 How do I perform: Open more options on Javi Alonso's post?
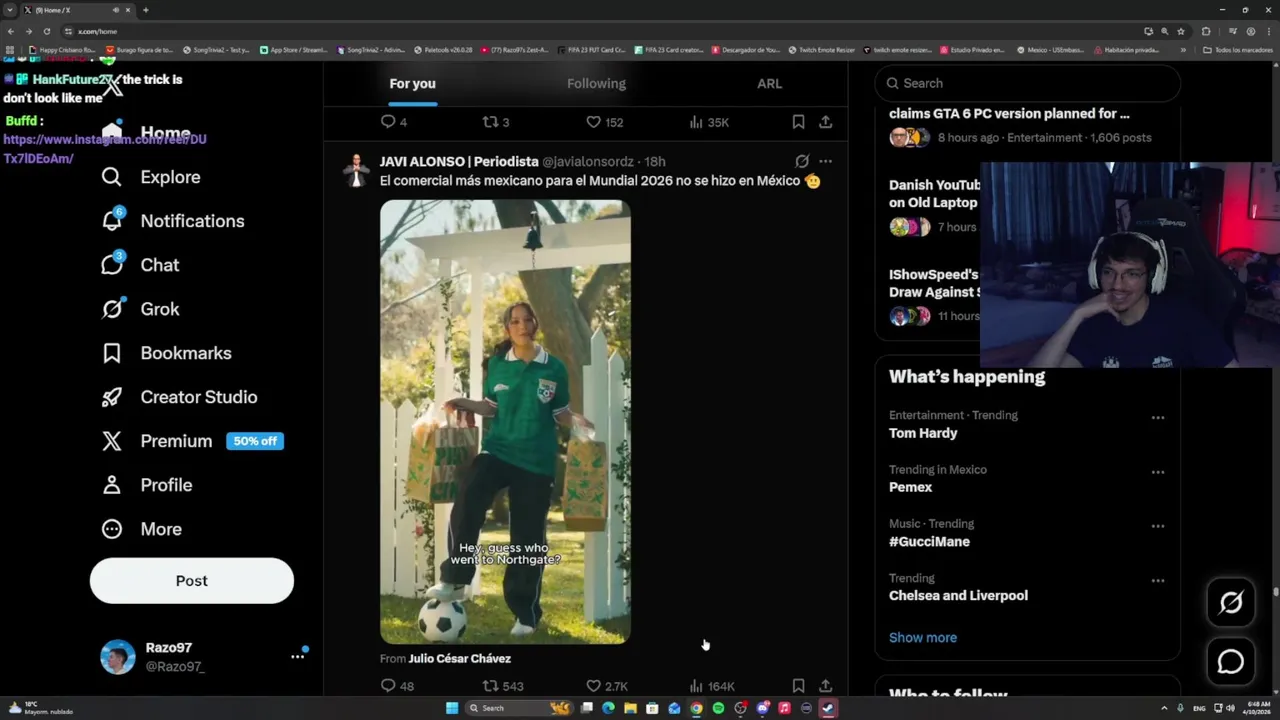click(x=825, y=161)
